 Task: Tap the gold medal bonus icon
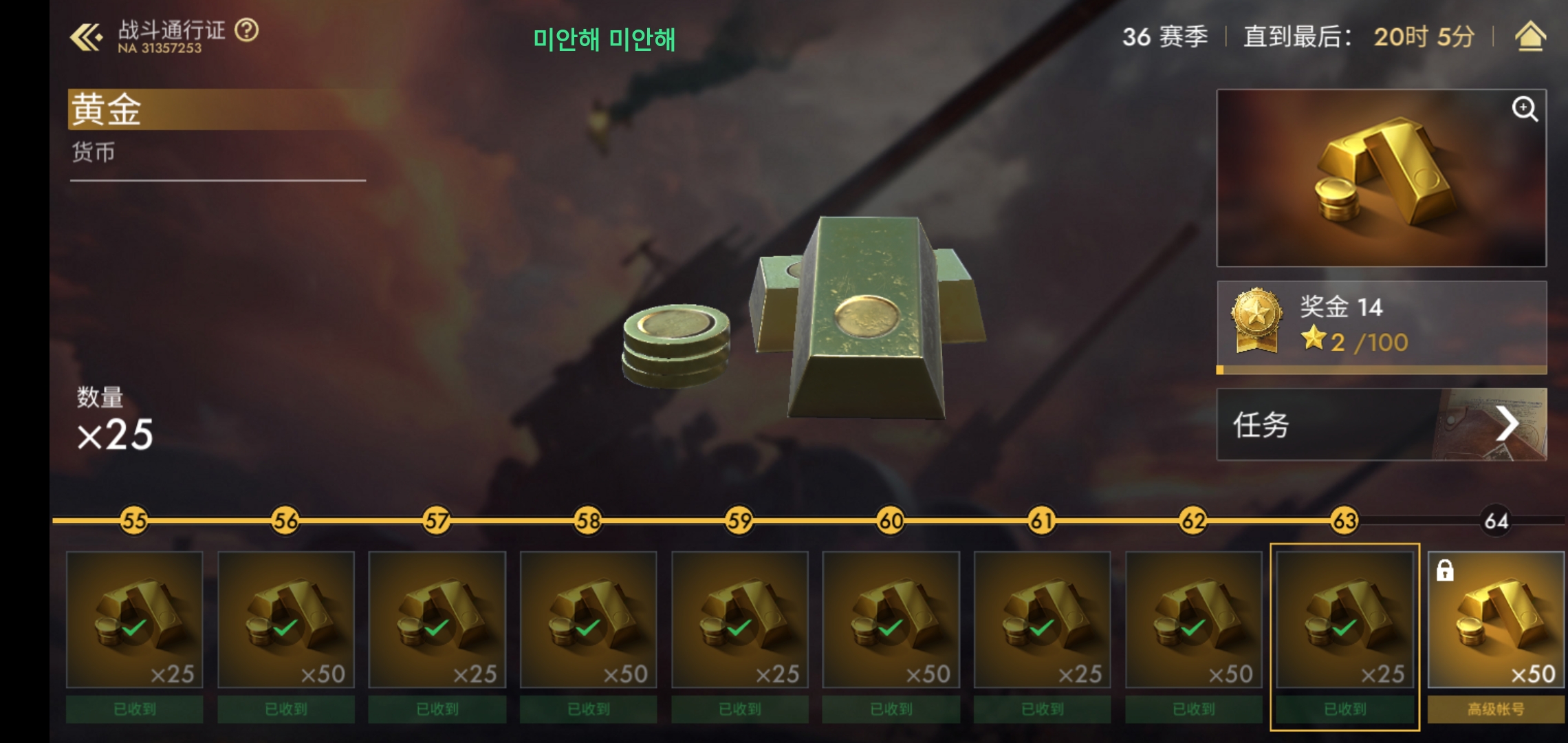click(1256, 321)
